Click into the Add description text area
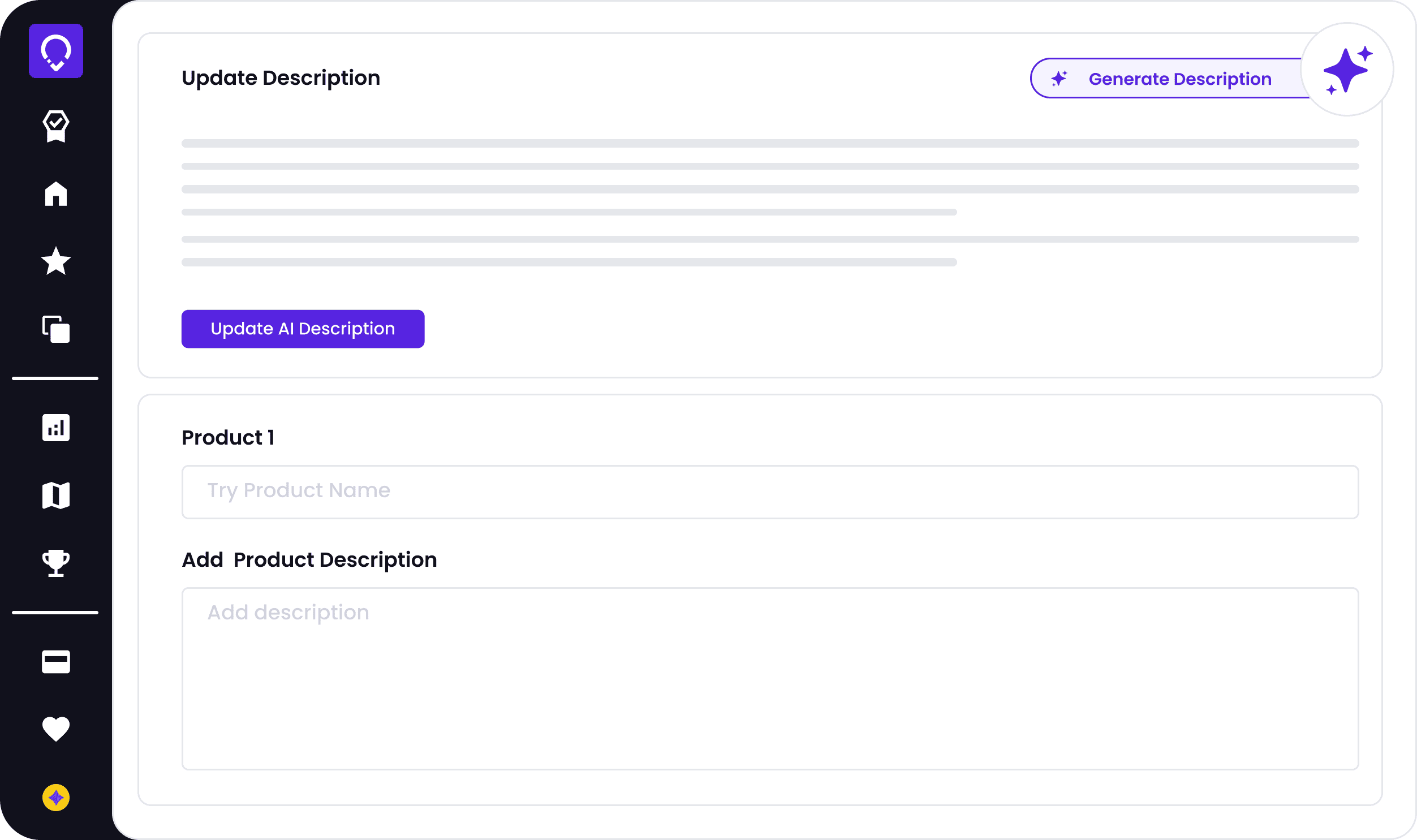1417x840 pixels. pyautogui.click(x=770, y=679)
